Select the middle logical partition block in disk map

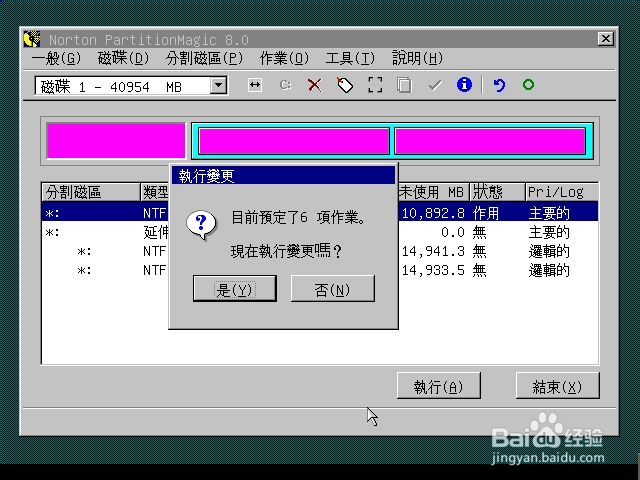tap(294, 141)
